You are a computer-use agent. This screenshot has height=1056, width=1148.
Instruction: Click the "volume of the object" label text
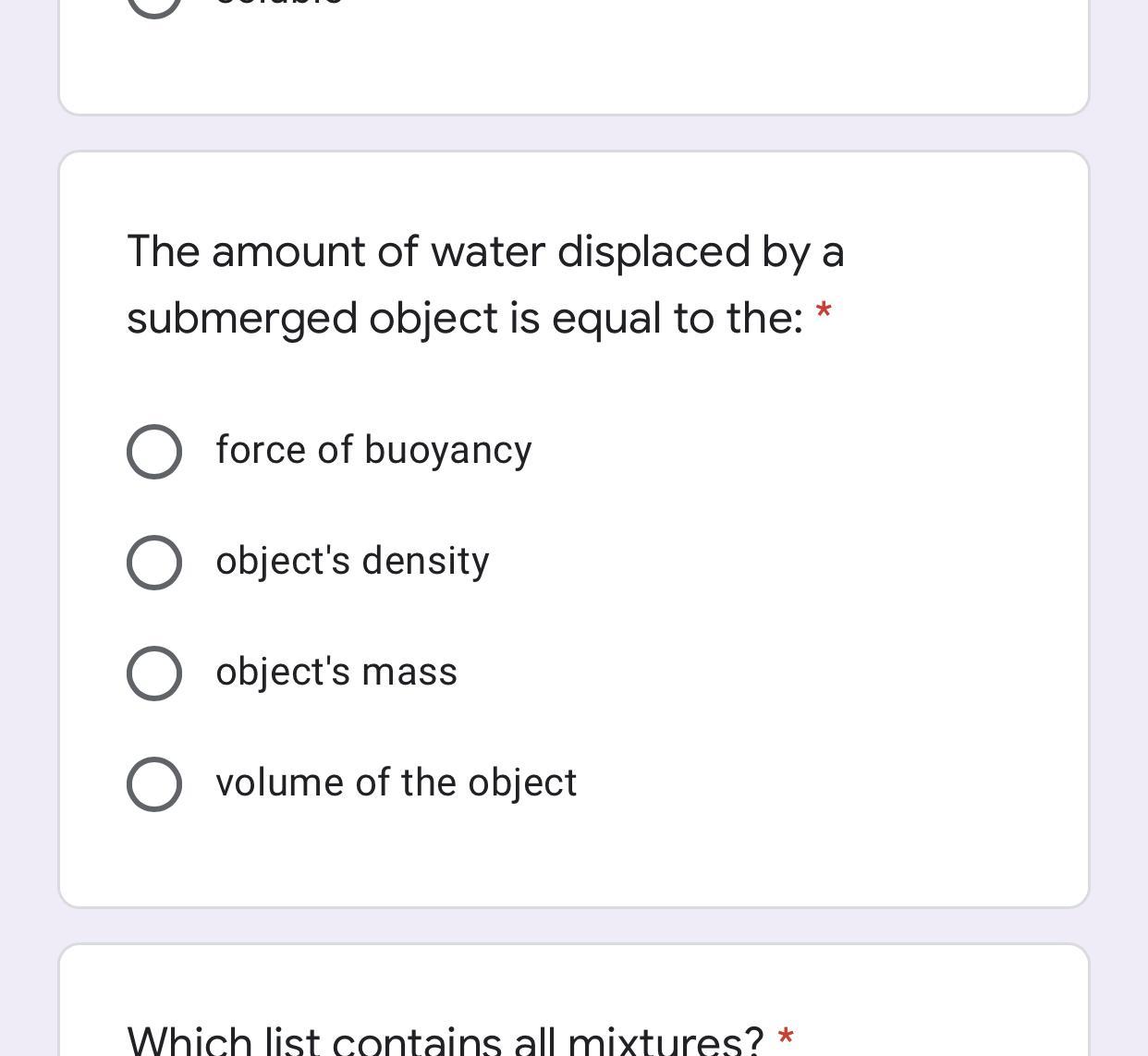[396, 783]
